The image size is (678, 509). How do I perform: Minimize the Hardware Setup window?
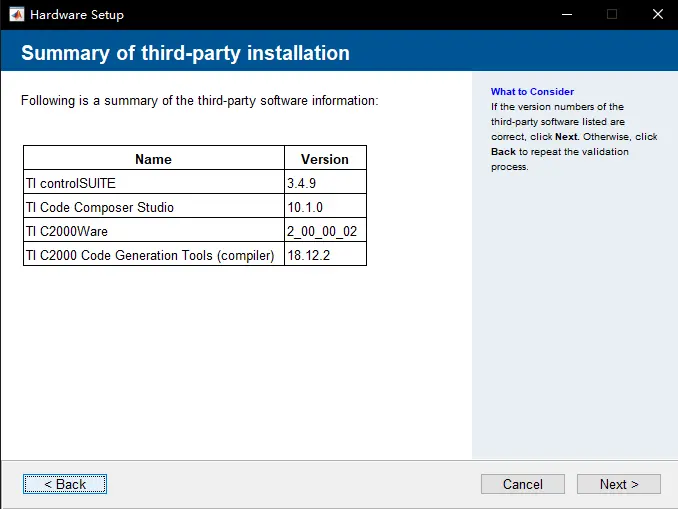coord(567,14)
